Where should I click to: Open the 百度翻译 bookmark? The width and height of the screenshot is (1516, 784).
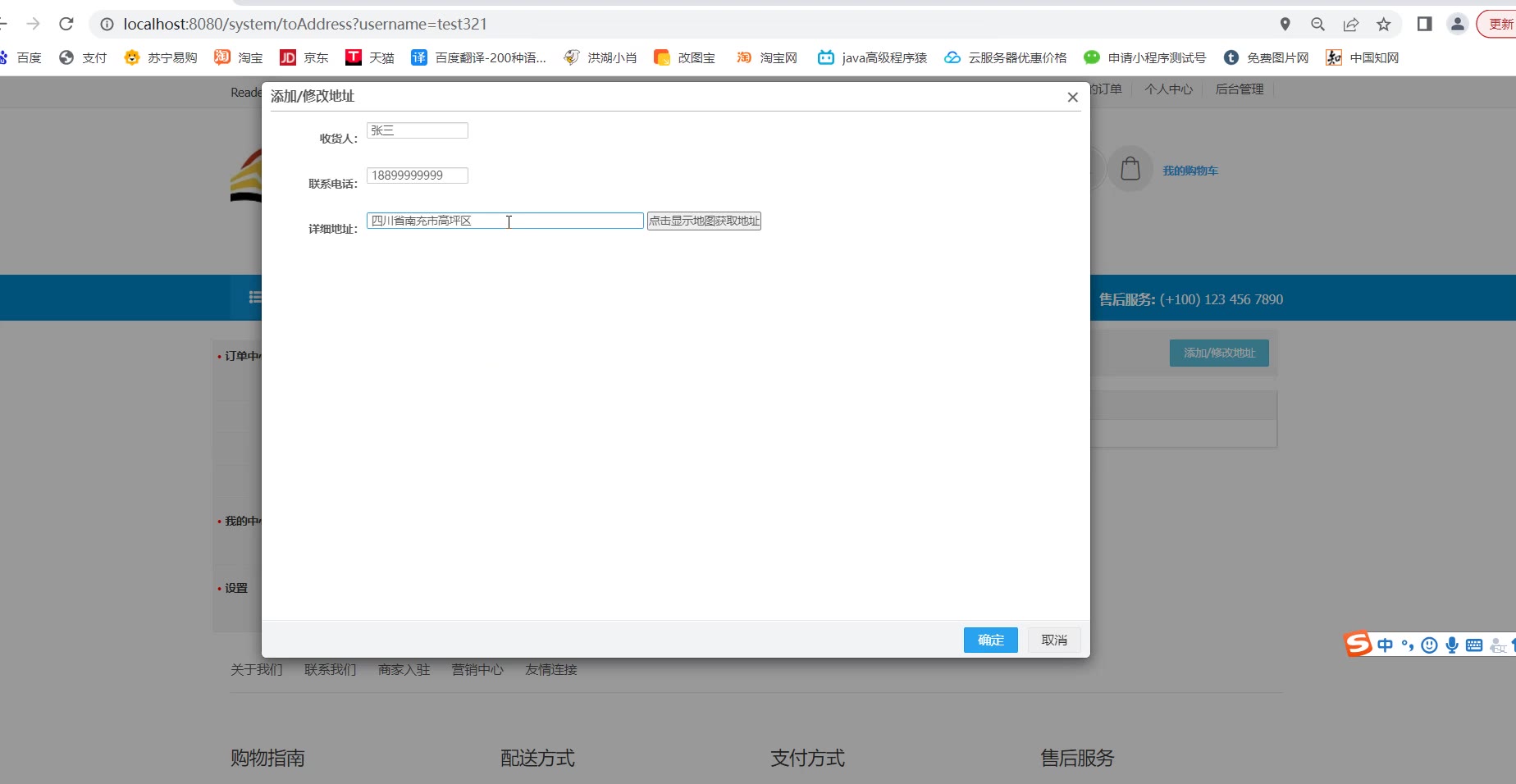point(479,57)
